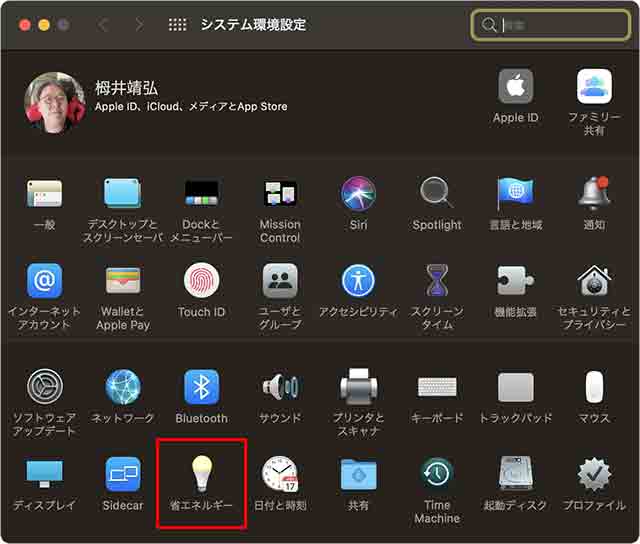Viewport: 640px width, 544px height.
Task: Click the search field in toolbar
Action: [x=550, y=25]
